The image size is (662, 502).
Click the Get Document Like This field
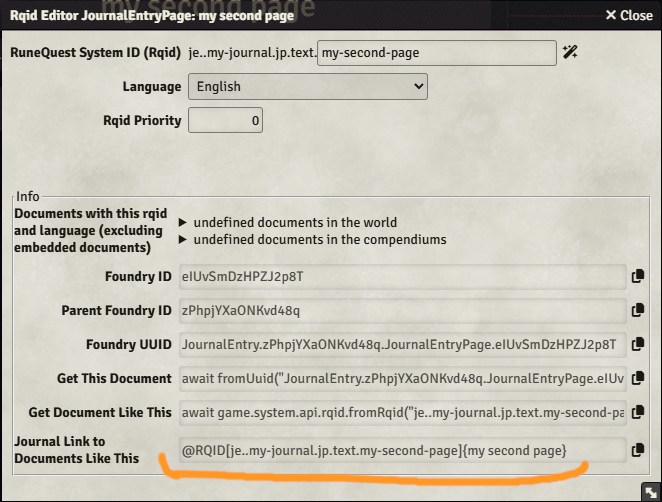(401, 413)
